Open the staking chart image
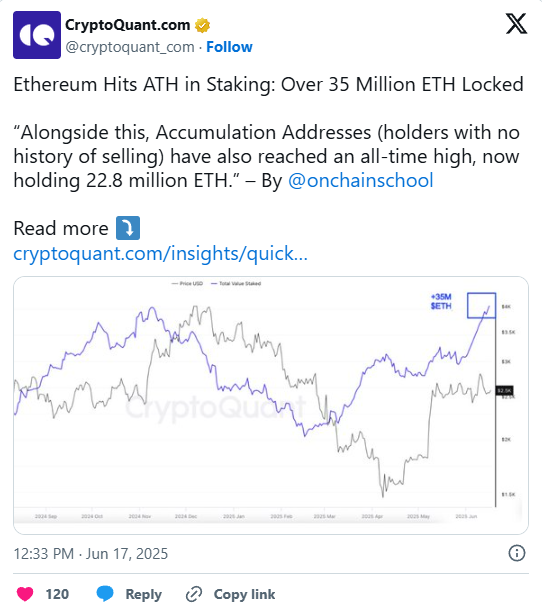This screenshot has height=604, width=542. click(271, 405)
